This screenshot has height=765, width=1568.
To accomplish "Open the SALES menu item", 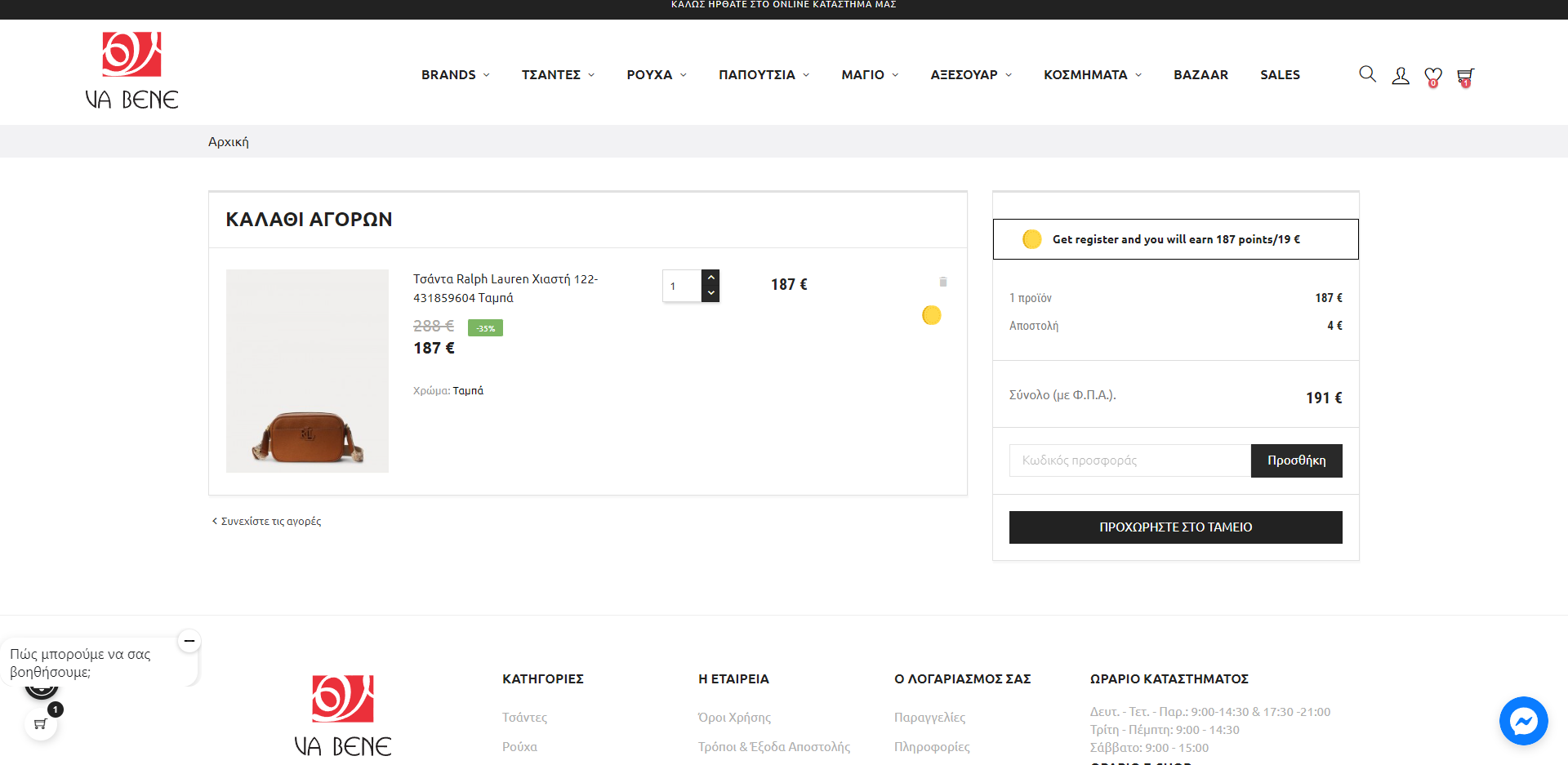I will coord(1280,74).
